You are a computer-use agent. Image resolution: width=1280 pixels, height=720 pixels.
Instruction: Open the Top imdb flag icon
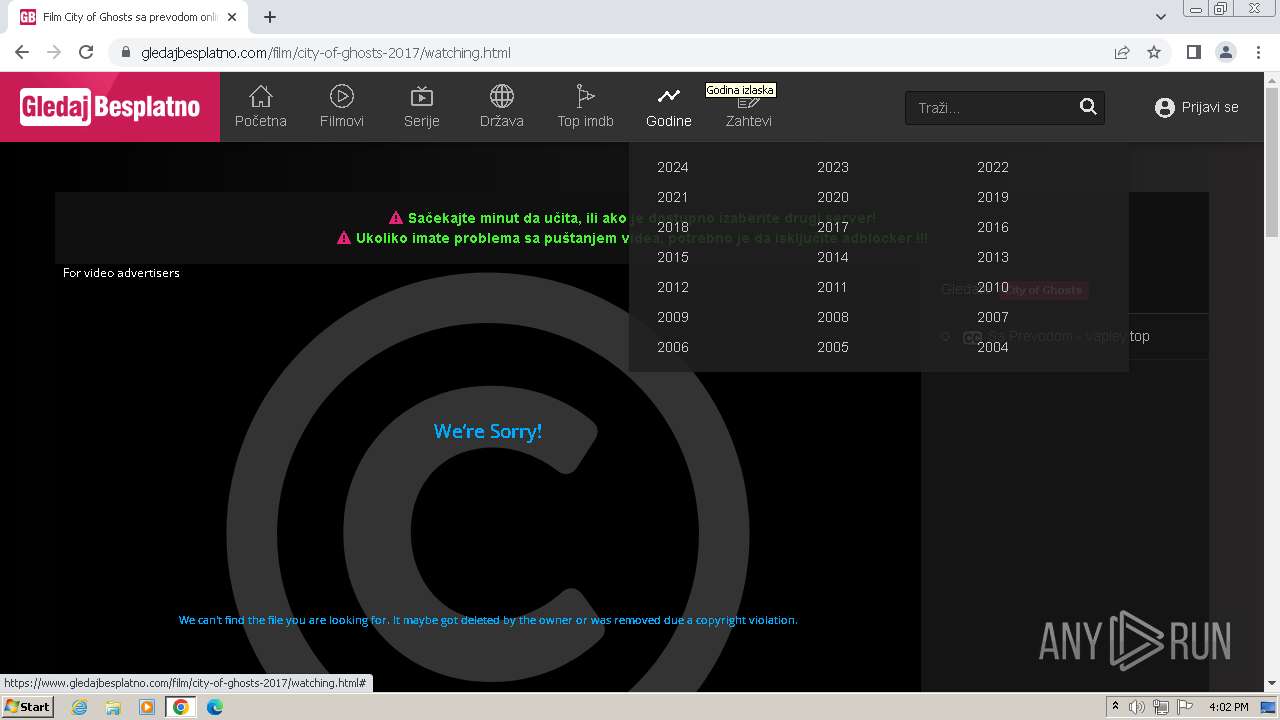tap(585, 96)
